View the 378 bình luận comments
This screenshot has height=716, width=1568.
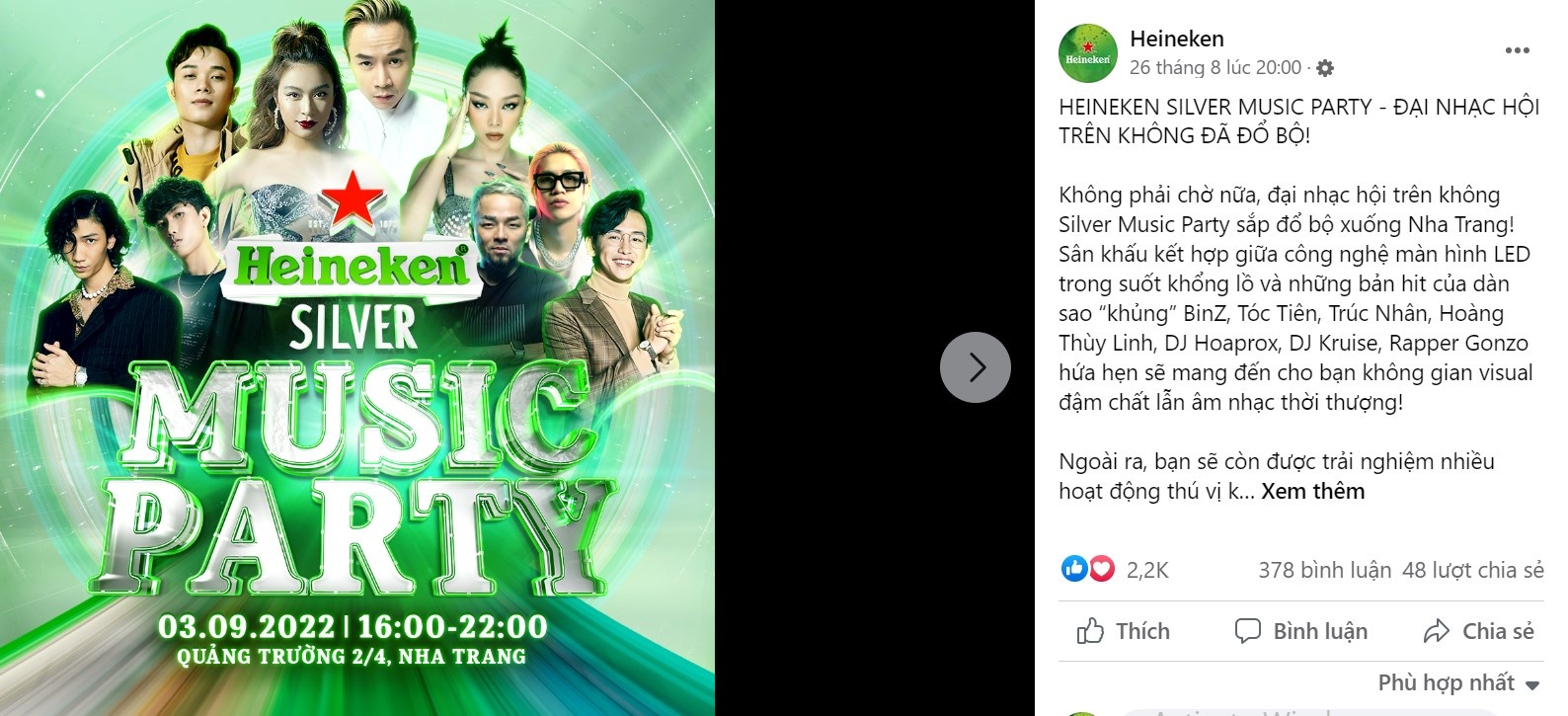1324,571
